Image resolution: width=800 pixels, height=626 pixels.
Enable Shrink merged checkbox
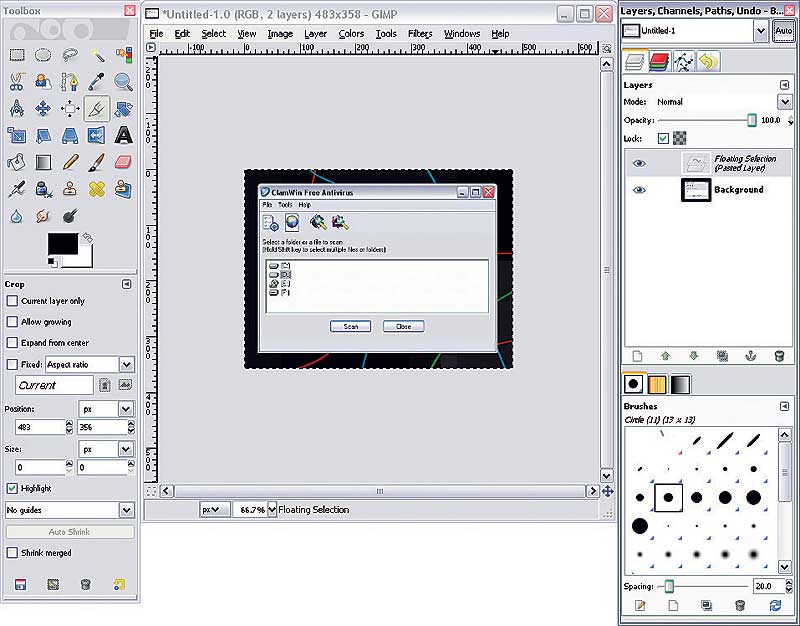pos(12,553)
